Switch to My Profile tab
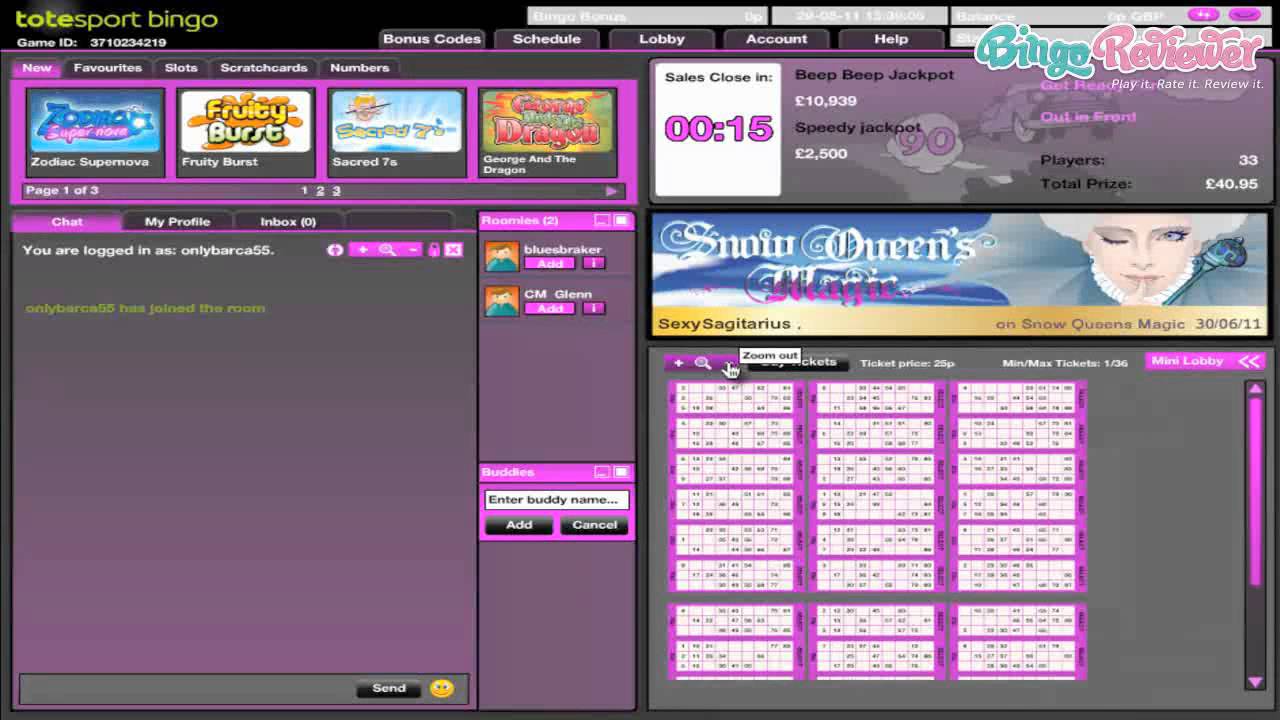This screenshot has height=720, width=1280. click(177, 222)
